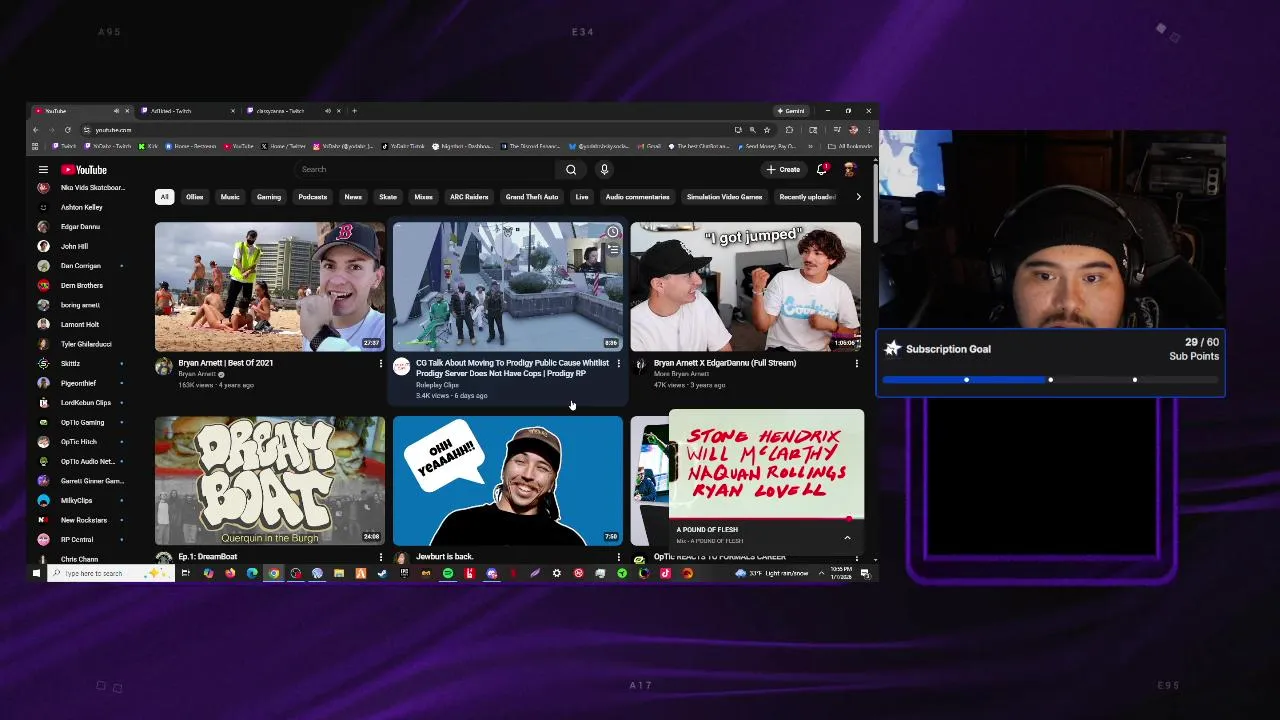Open Chrome extensions puzzle icon

click(789, 130)
